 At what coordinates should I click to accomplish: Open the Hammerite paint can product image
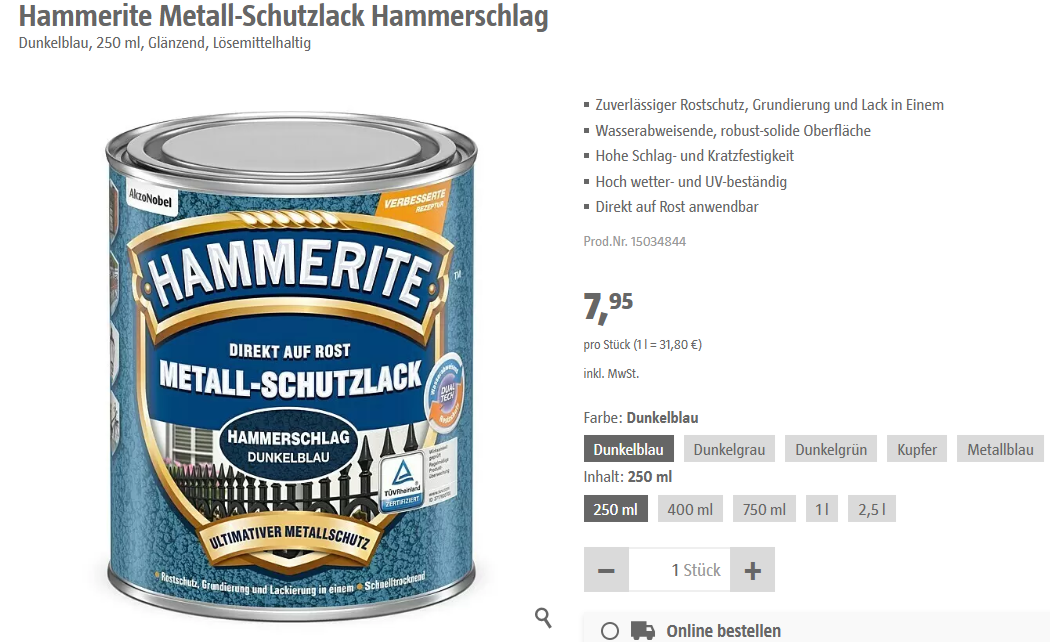[x=292, y=367]
